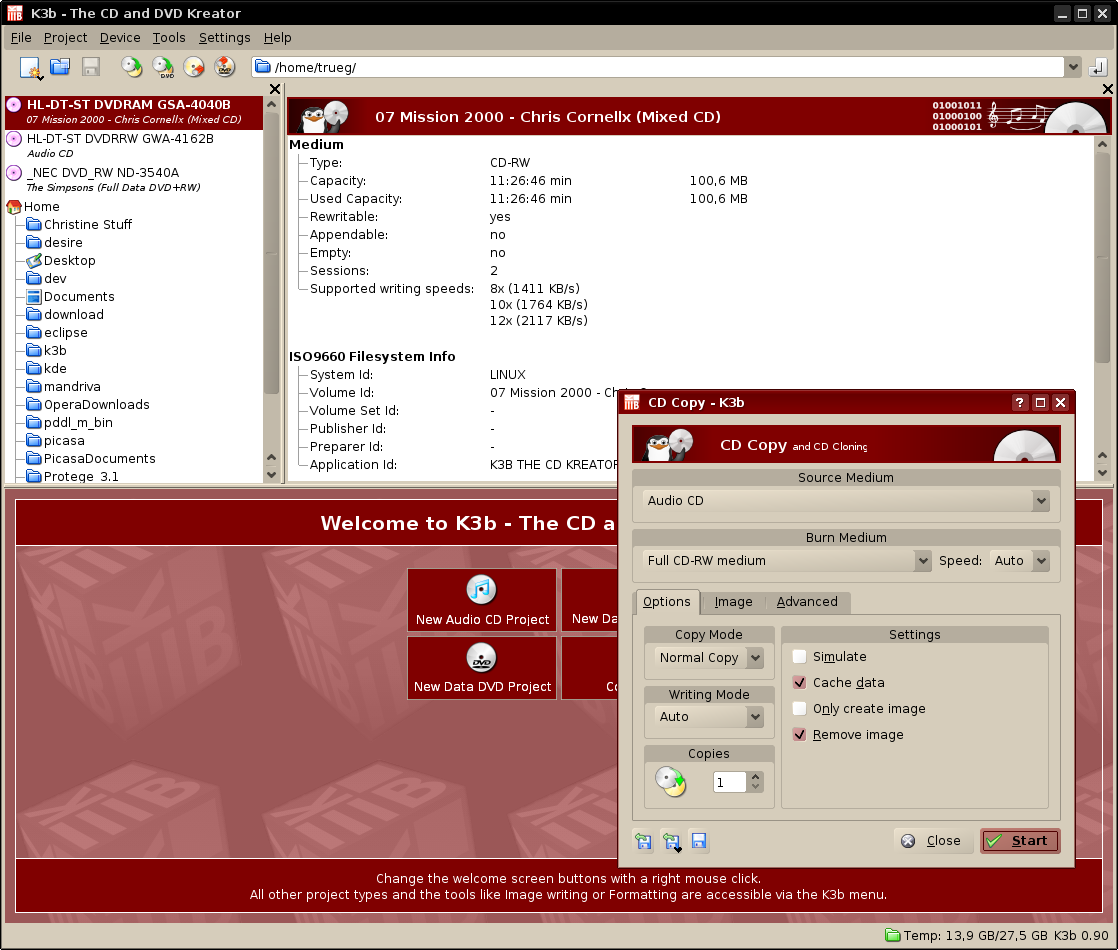Open the Settings menu

pyautogui.click(x=225, y=38)
